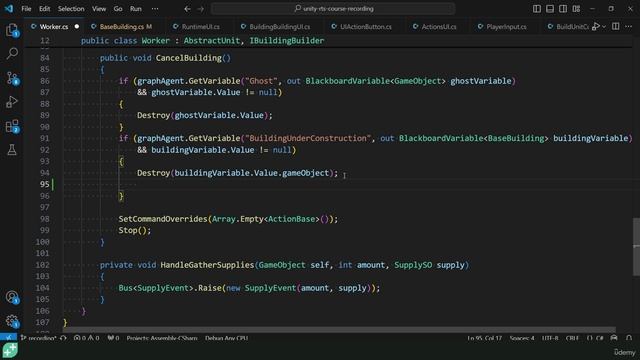Click the VS Code logo icon
Viewport: 640px width, 360px height.
coord(9,9)
